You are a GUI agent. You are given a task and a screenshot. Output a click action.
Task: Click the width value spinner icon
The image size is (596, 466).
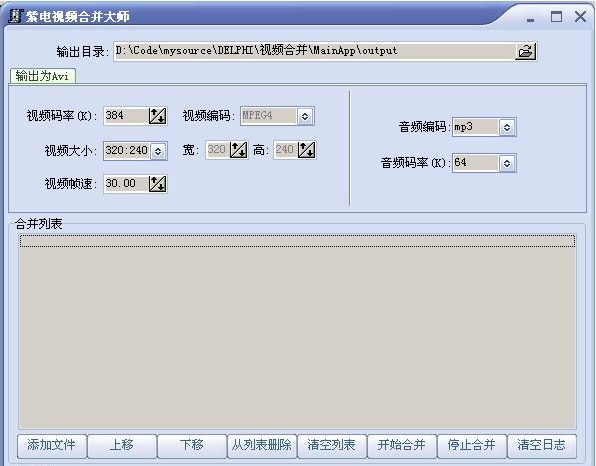pyautogui.click(x=238, y=150)
